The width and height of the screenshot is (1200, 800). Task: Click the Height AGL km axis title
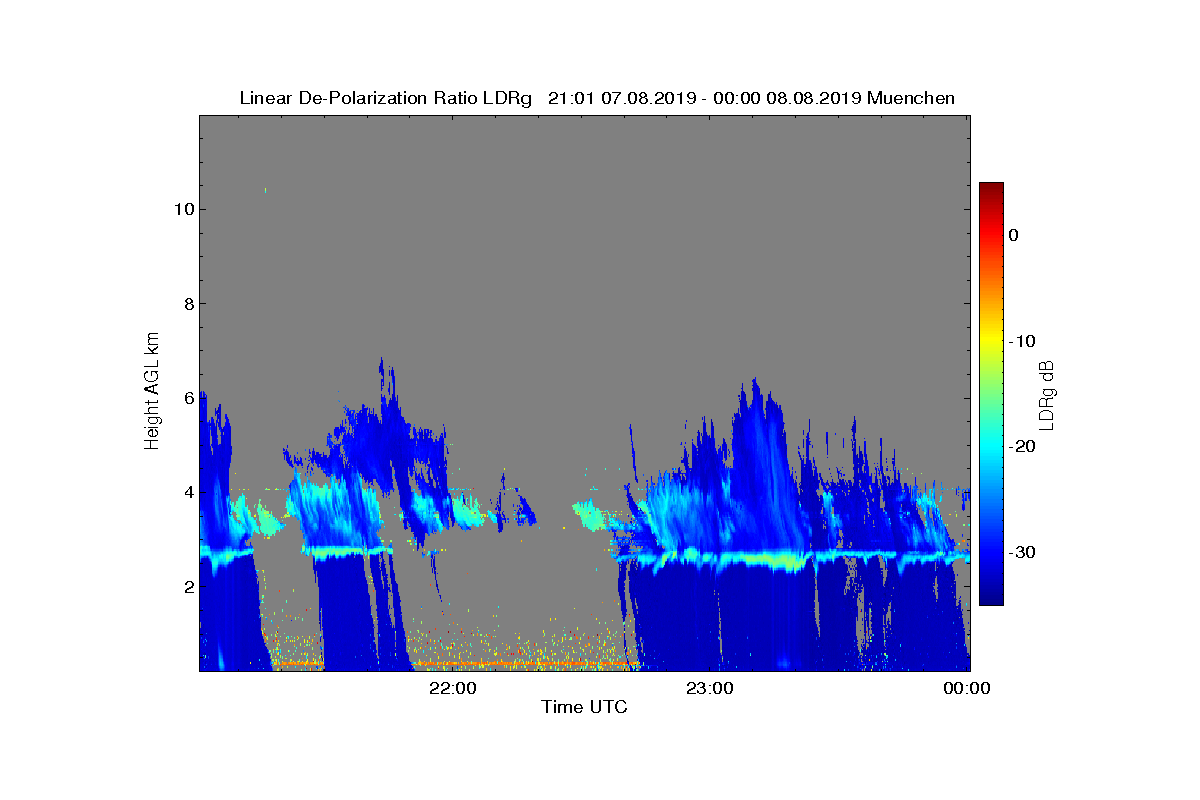coord(152,392)
